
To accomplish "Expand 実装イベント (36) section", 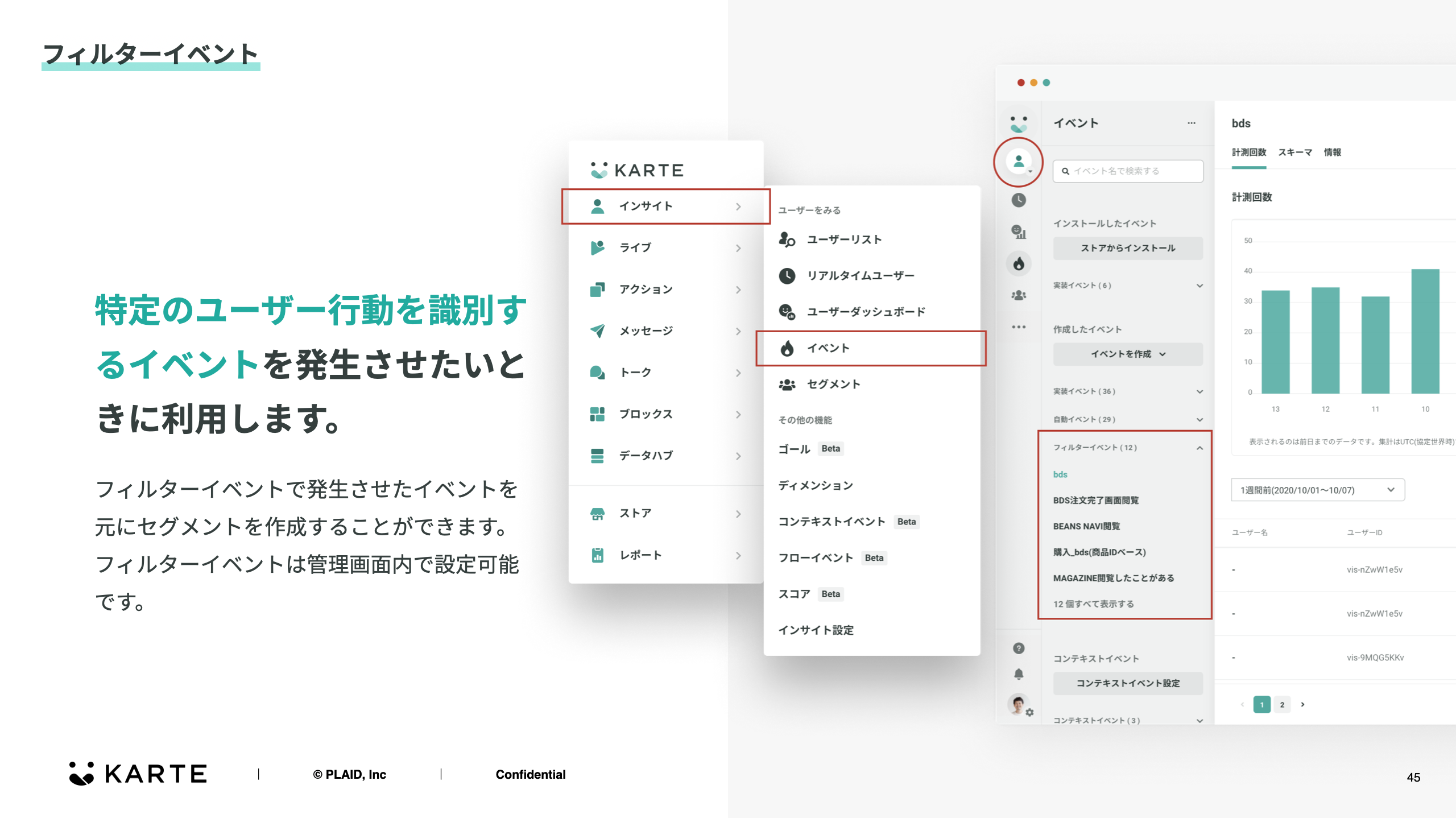I will point(1128,391).
